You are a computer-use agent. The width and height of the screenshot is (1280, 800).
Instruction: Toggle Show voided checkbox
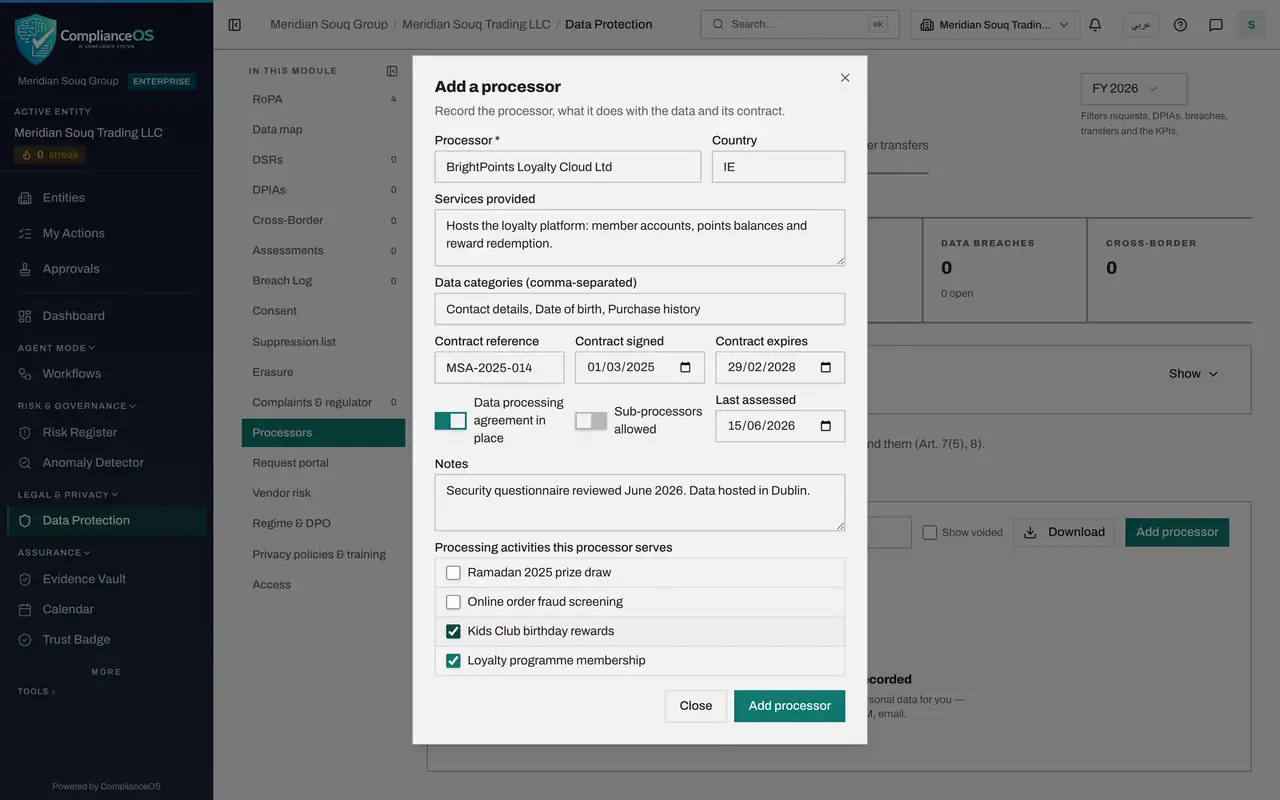pos(930,533)
